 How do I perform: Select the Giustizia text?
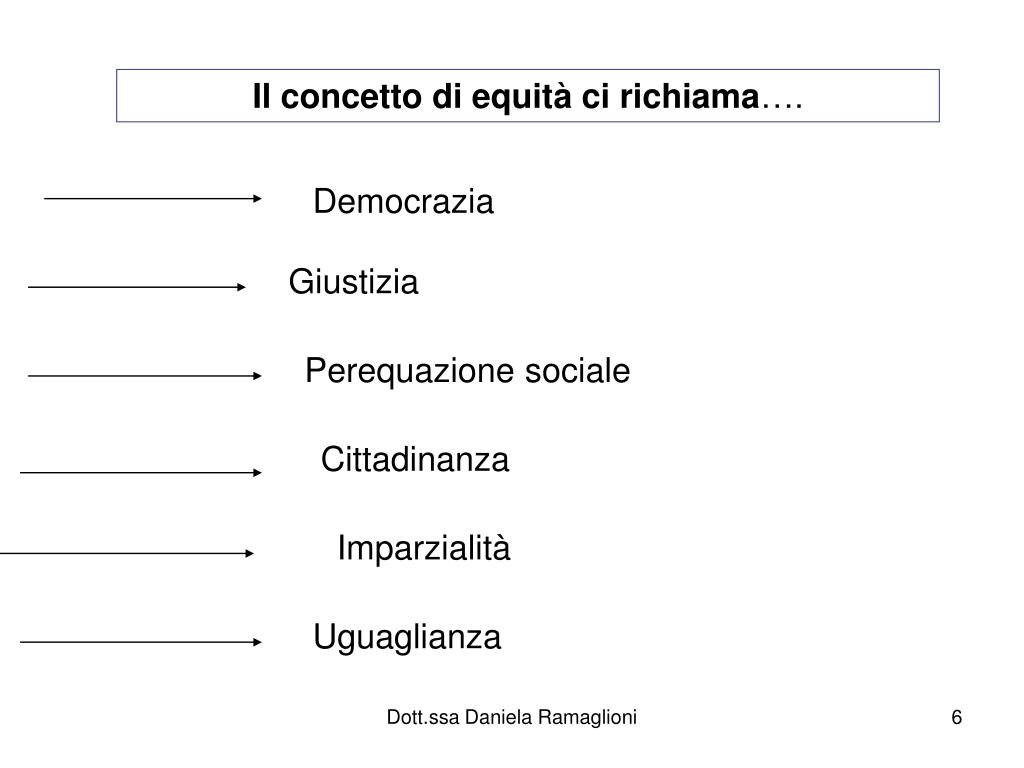353,283
